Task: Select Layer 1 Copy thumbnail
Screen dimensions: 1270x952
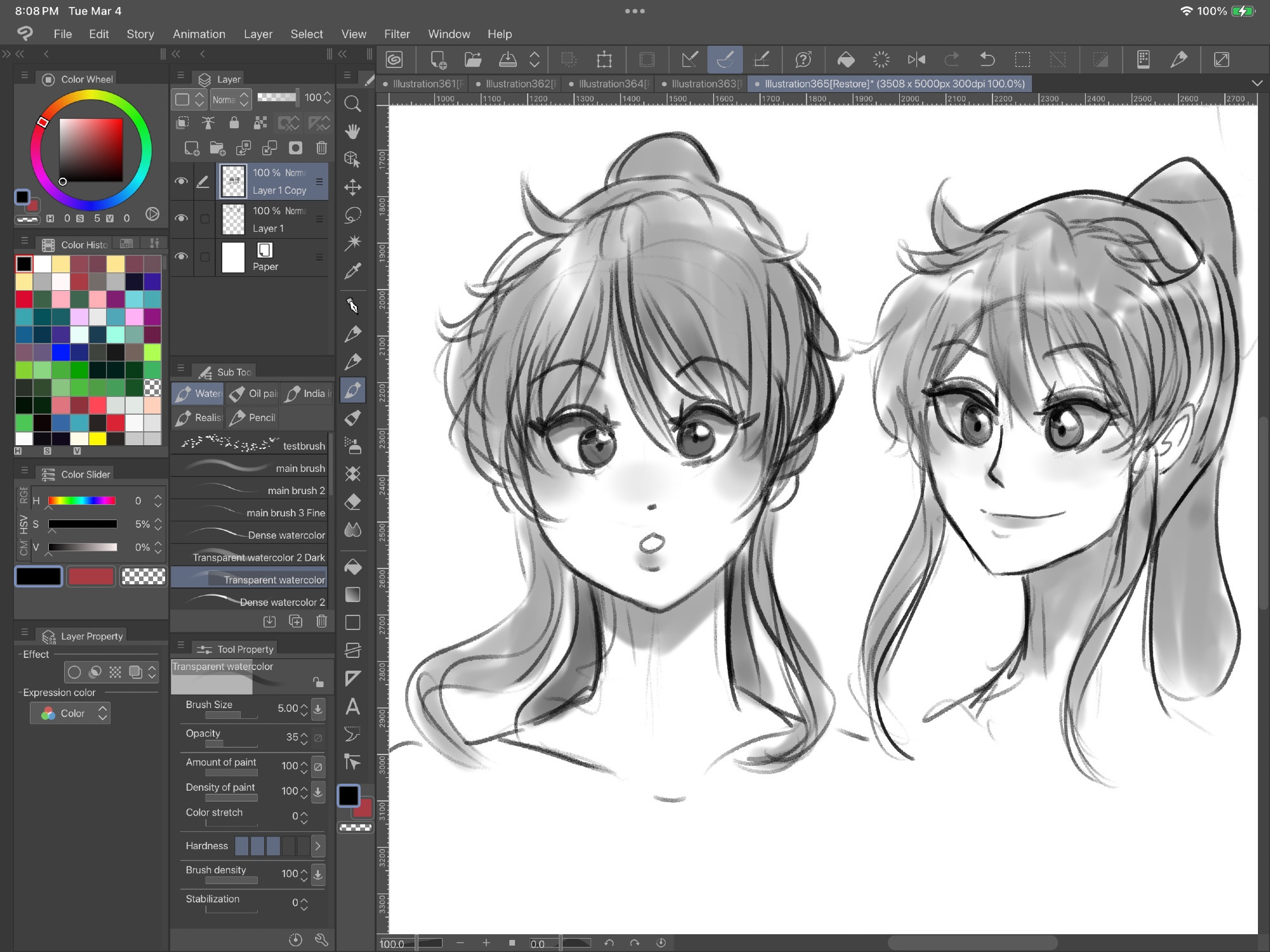Action: (233, 181)
